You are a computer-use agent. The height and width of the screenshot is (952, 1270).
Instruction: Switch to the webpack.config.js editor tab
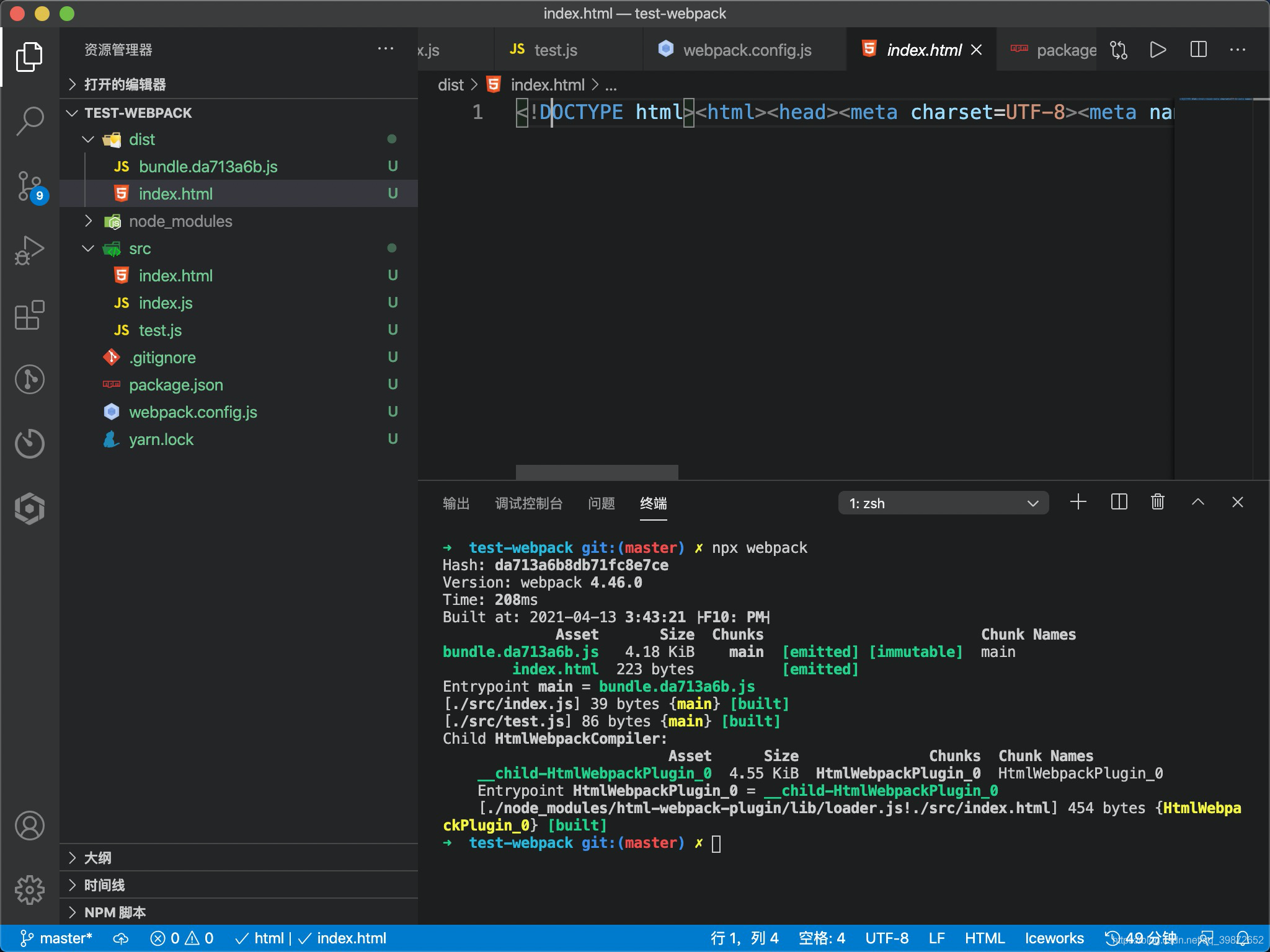[744, 50]
